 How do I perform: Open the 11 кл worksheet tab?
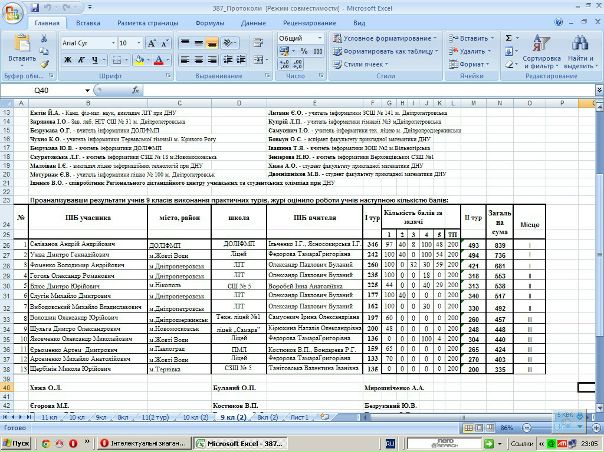(x=49, y=415)
